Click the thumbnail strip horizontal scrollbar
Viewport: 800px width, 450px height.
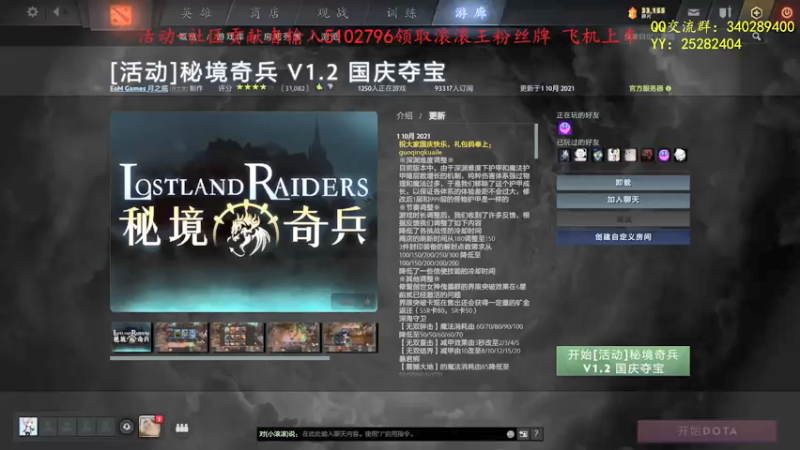pos(219,358)
